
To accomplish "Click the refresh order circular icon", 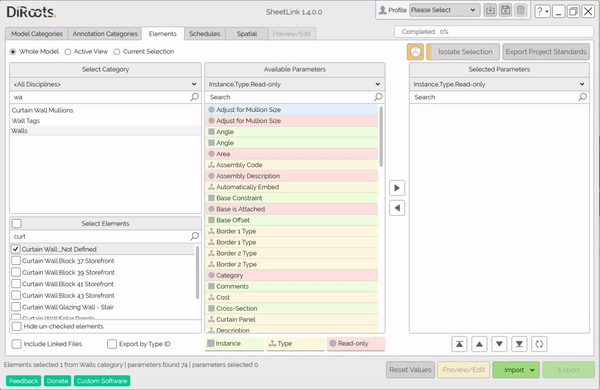I will 539,344.
